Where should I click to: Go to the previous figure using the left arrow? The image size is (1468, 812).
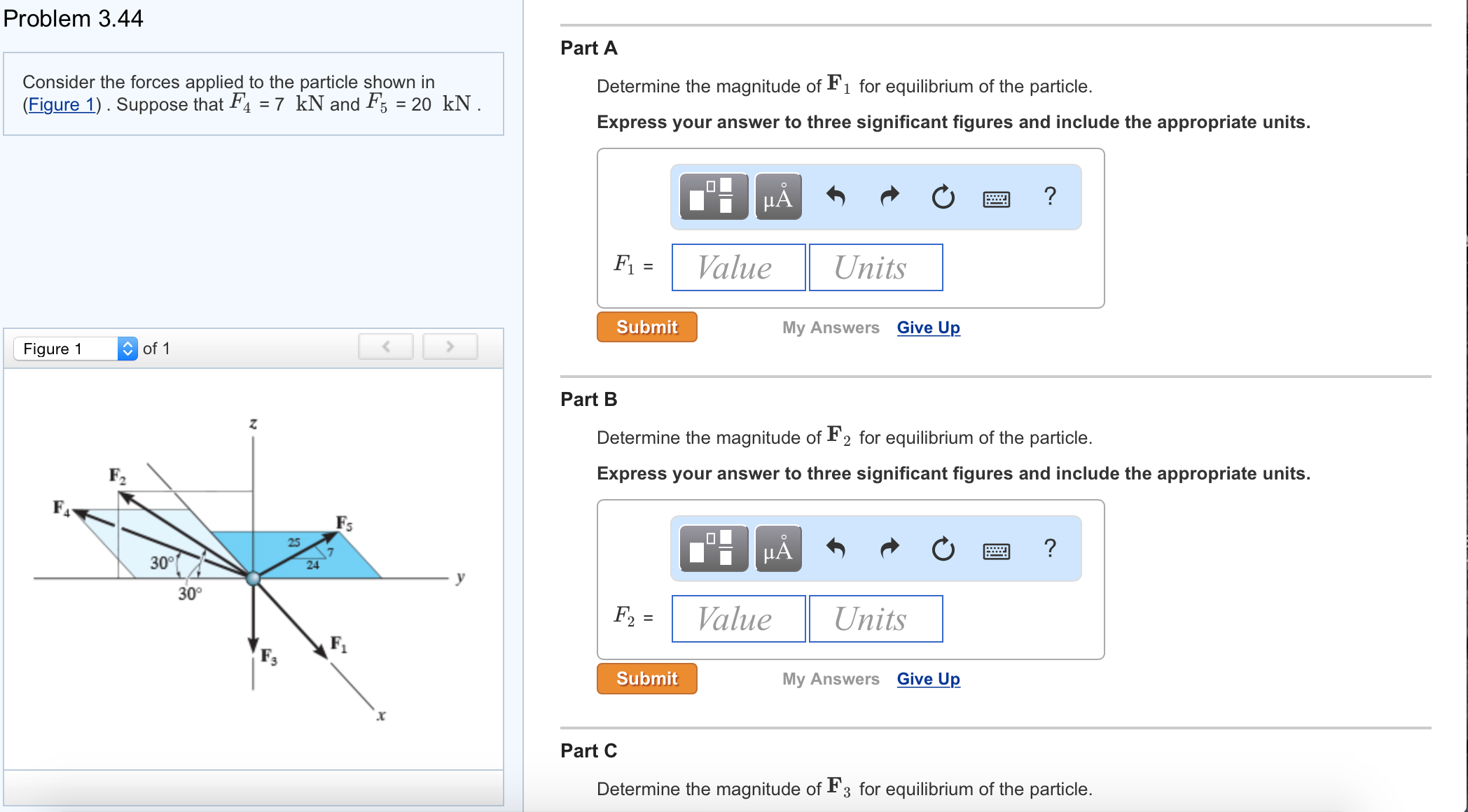386,346
